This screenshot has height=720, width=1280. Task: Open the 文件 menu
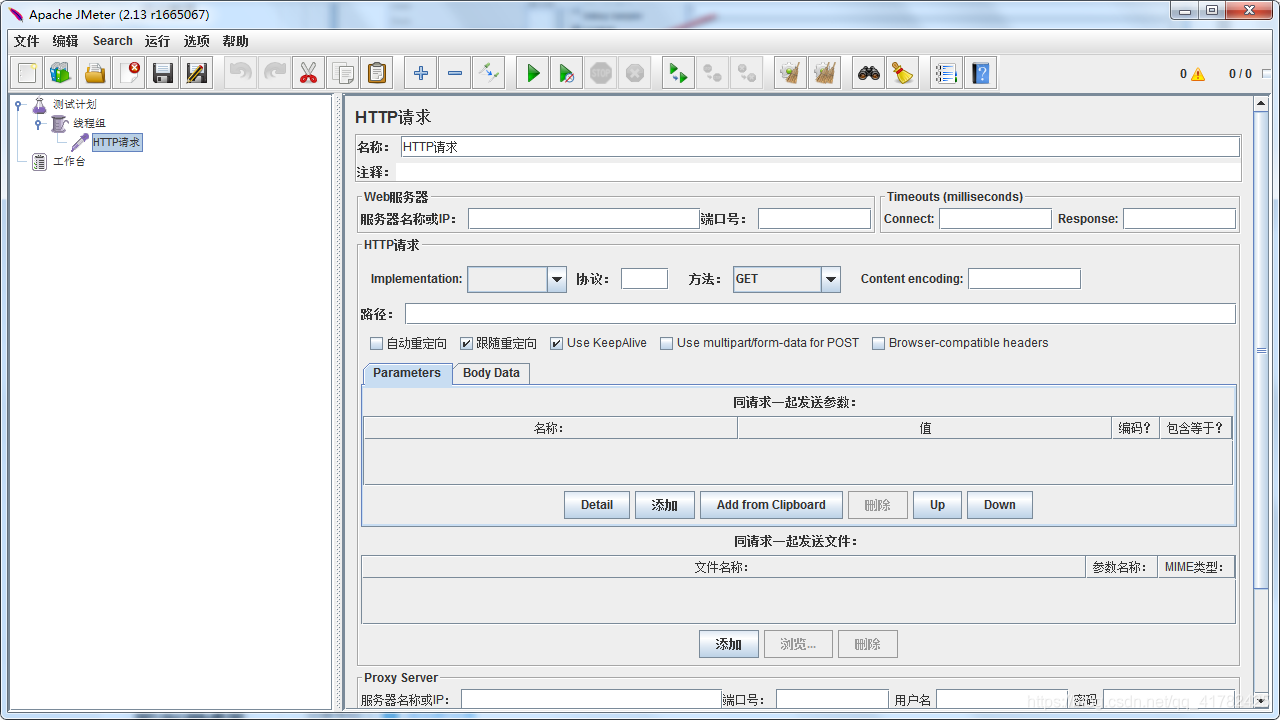pos(26,41)
